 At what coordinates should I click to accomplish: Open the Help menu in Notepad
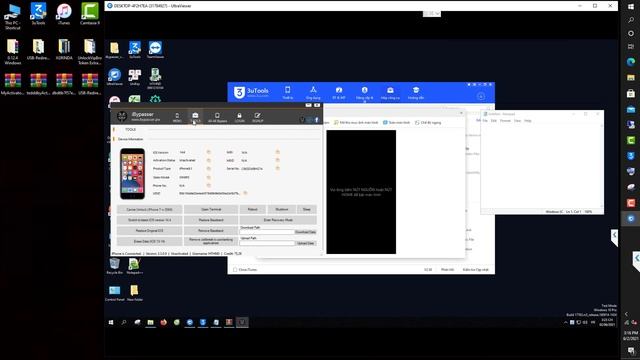click(x=528, y=121)
